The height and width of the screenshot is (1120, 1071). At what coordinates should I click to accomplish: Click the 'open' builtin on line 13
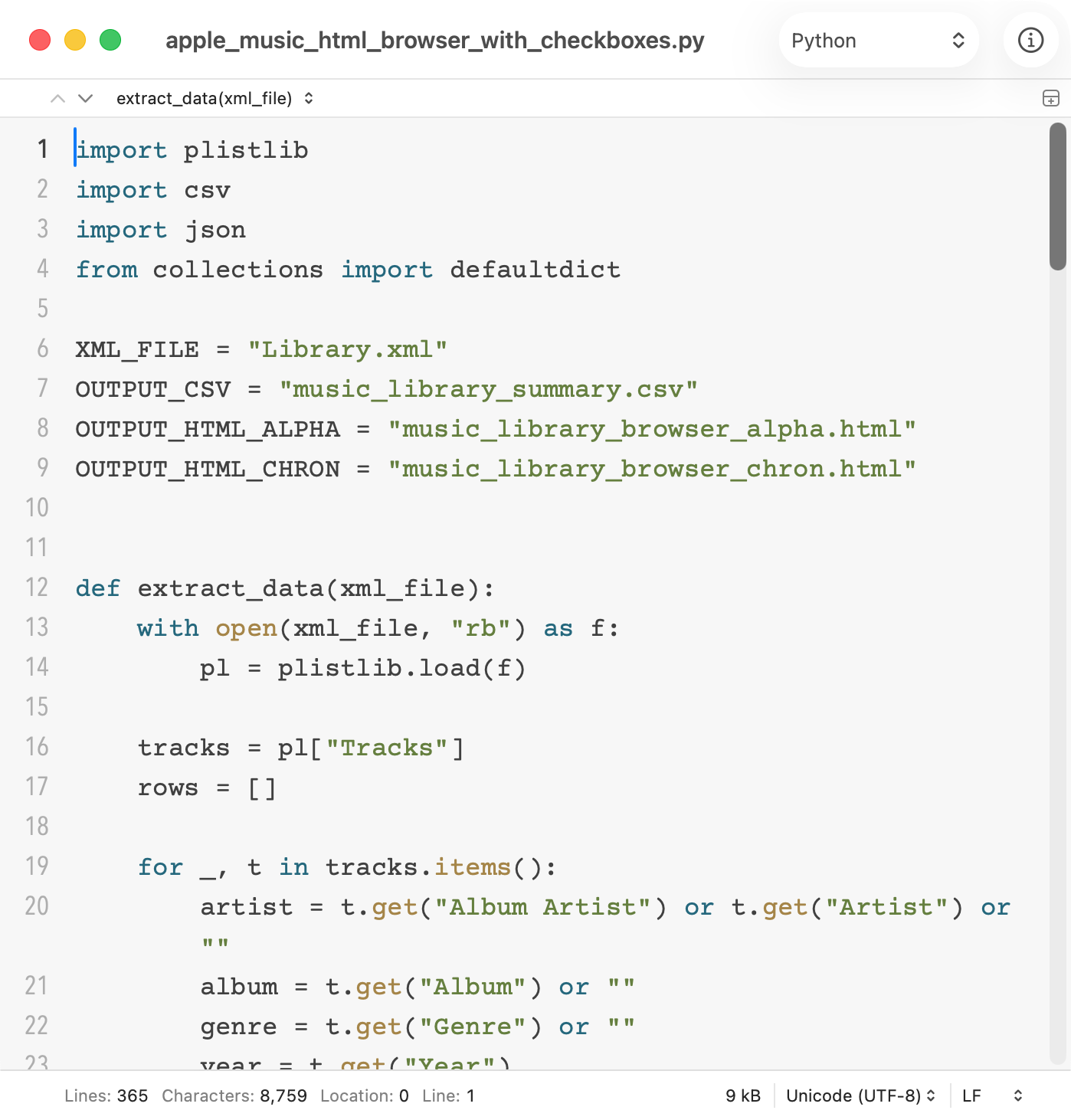click(247, 628)
